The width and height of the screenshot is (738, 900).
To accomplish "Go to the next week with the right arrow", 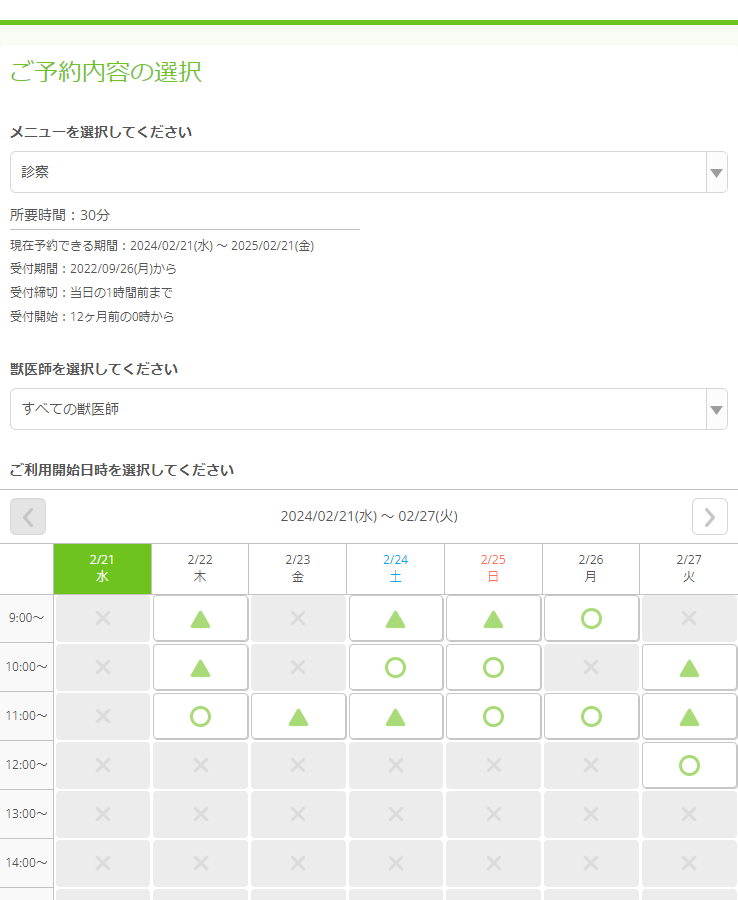I will 709,516.
